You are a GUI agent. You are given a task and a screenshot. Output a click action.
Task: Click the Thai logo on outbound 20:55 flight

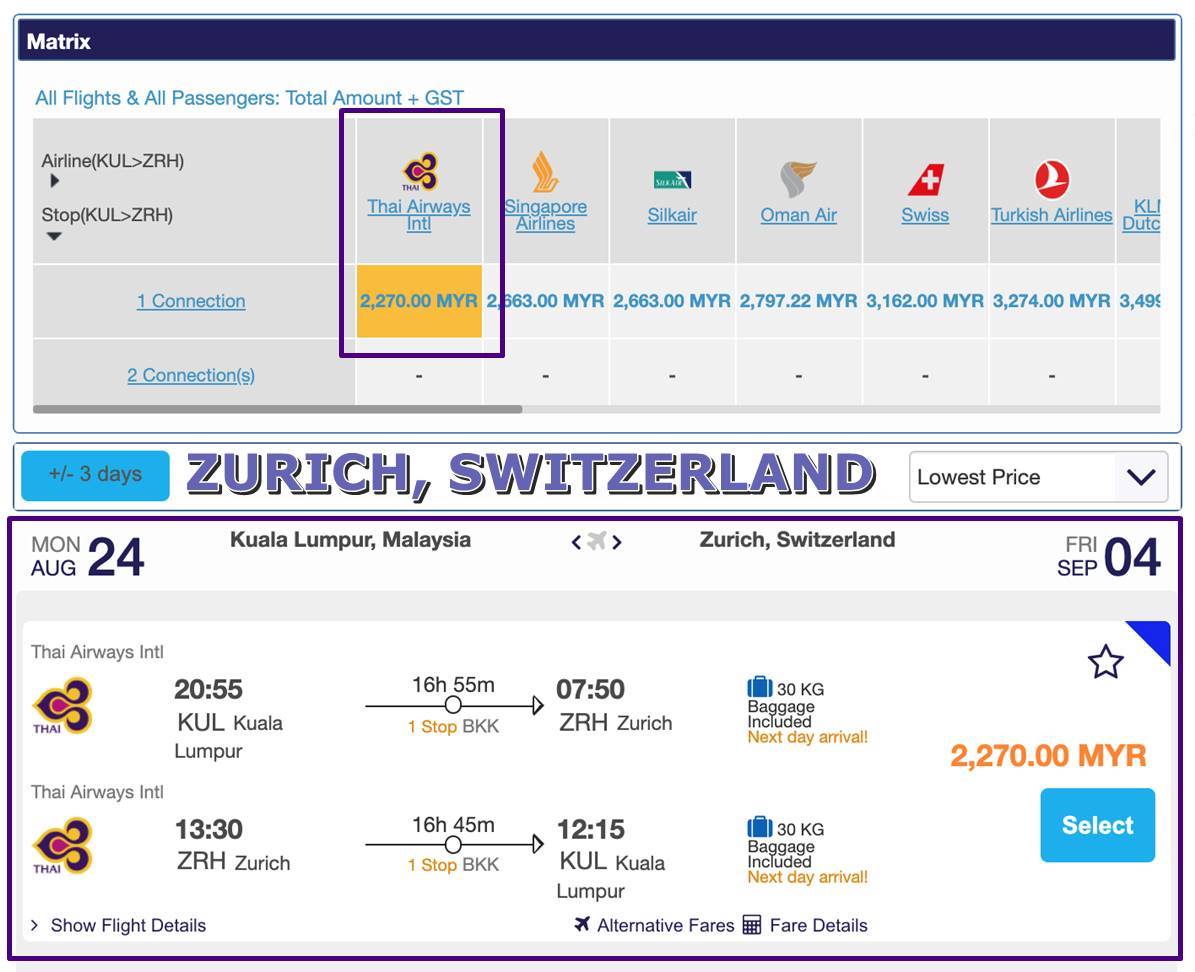point(62,706)
